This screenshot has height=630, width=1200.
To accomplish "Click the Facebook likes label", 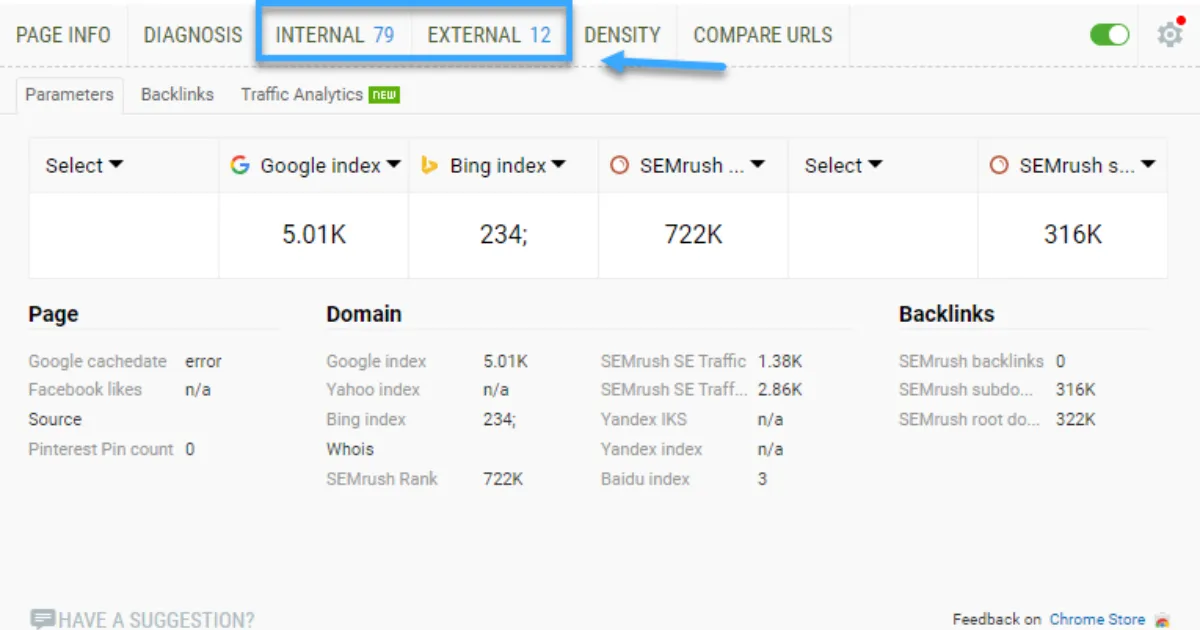I will tap(85, 389).
